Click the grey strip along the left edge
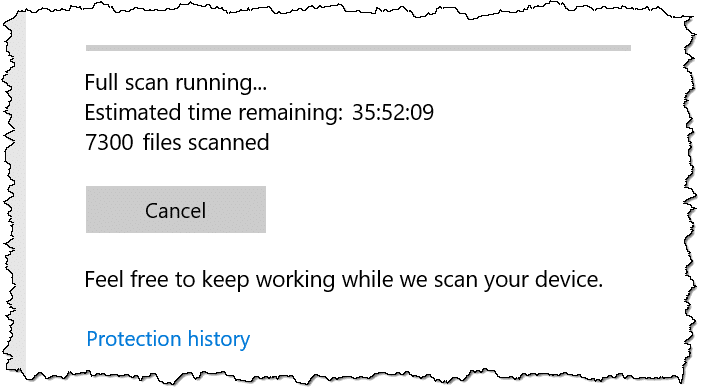The height and width of the screenshot is (391, 705). click(19, 193)
